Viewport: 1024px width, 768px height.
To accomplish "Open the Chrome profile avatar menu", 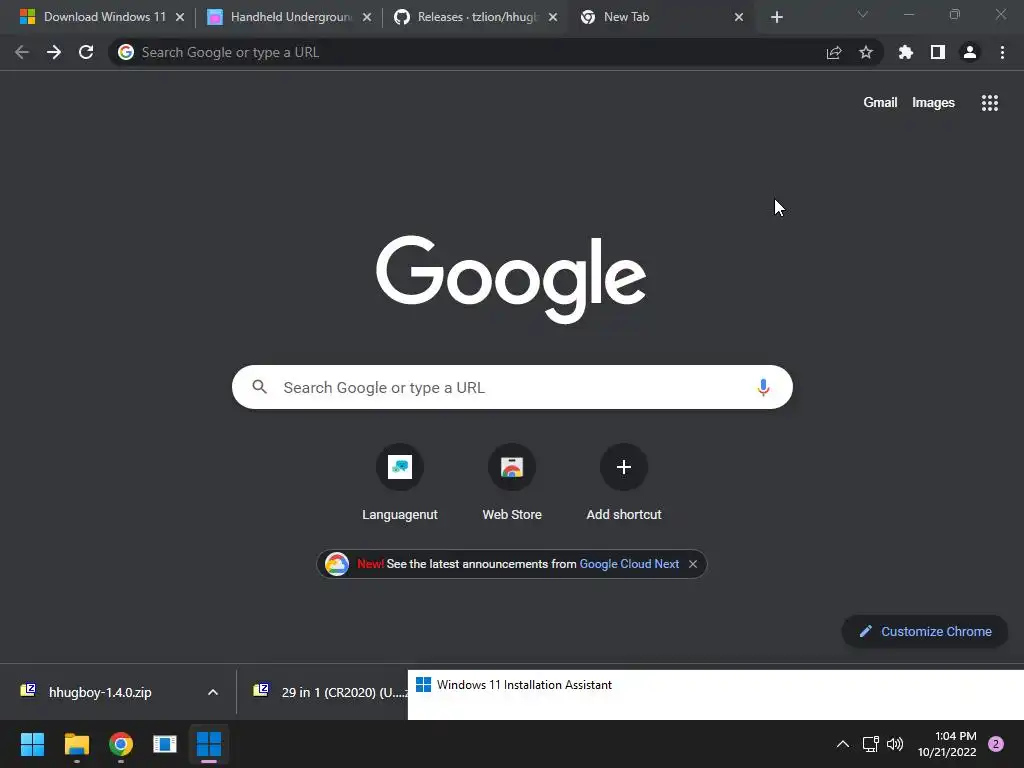I will pyautogui.click(x=970, y=52).
